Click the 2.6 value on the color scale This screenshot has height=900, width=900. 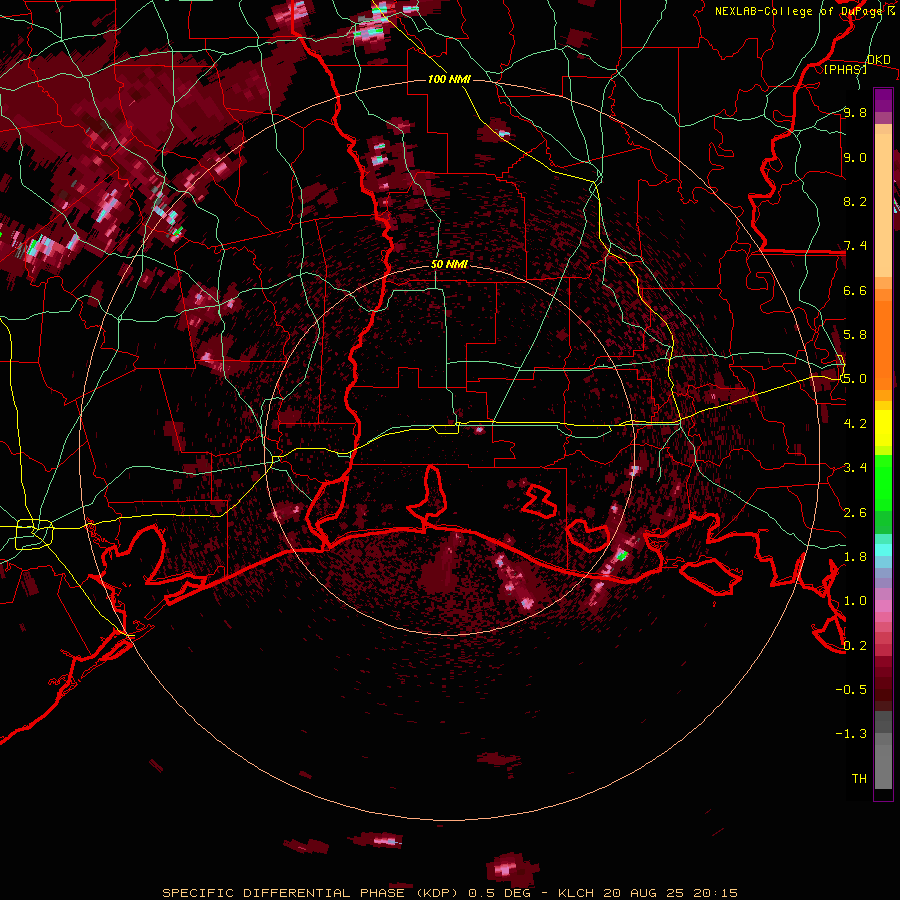pos(855,512)
